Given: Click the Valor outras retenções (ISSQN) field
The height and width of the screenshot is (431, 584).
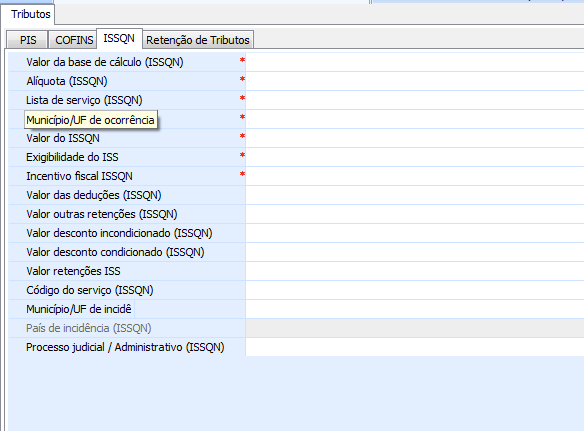Looking at the screenshot, I should click(415, 214).
